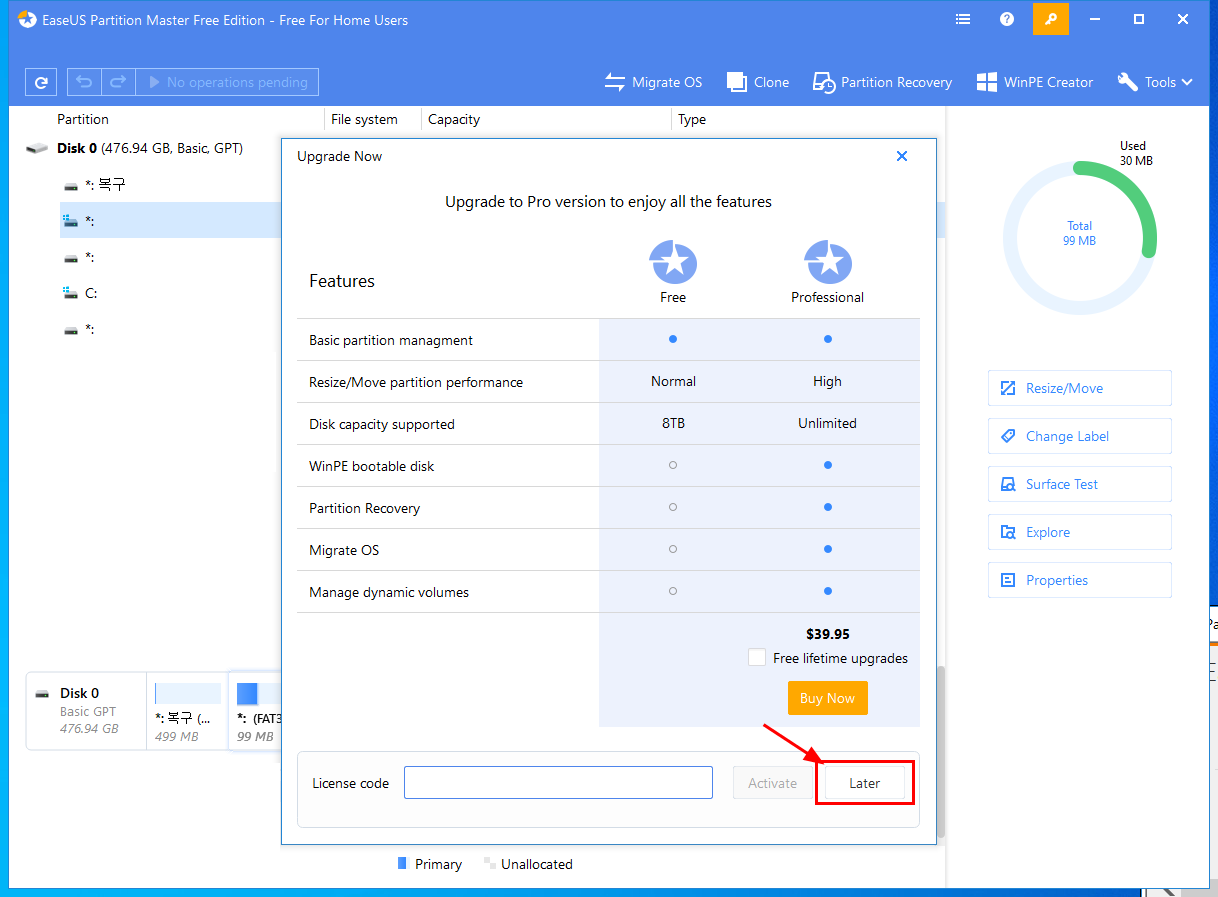Image resolution: width=1218 pixels, height=897 pixels.
Task: Select the Disk 0 tree row
Action: pos(150,148)
